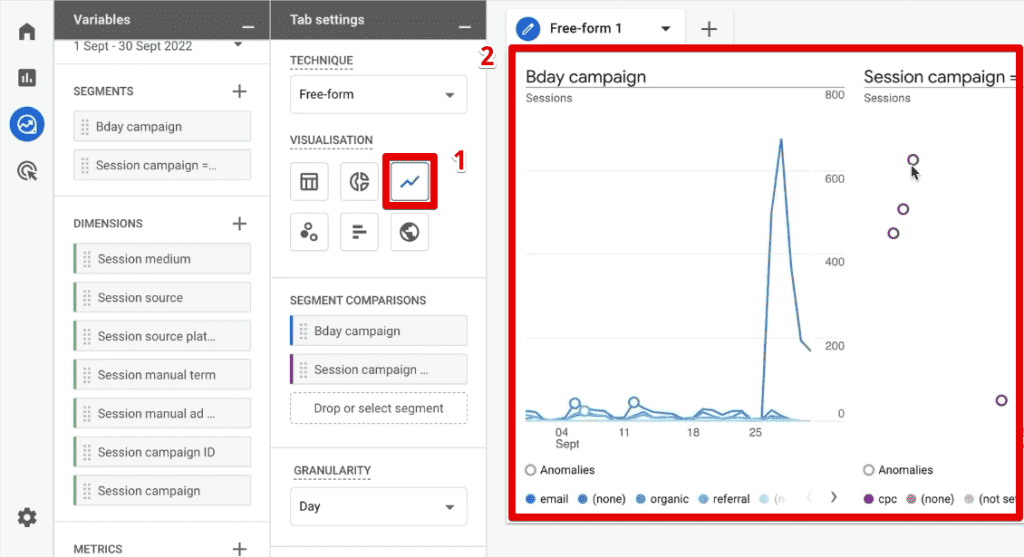Open the Granularity Day dropdown
The image size is (1024, 557).
[378, 506]
